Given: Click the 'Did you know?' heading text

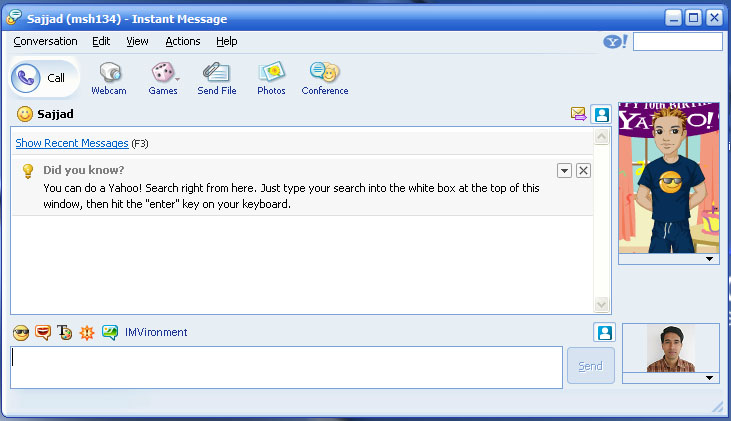Looking at the screenshot, I should (84, 170).
